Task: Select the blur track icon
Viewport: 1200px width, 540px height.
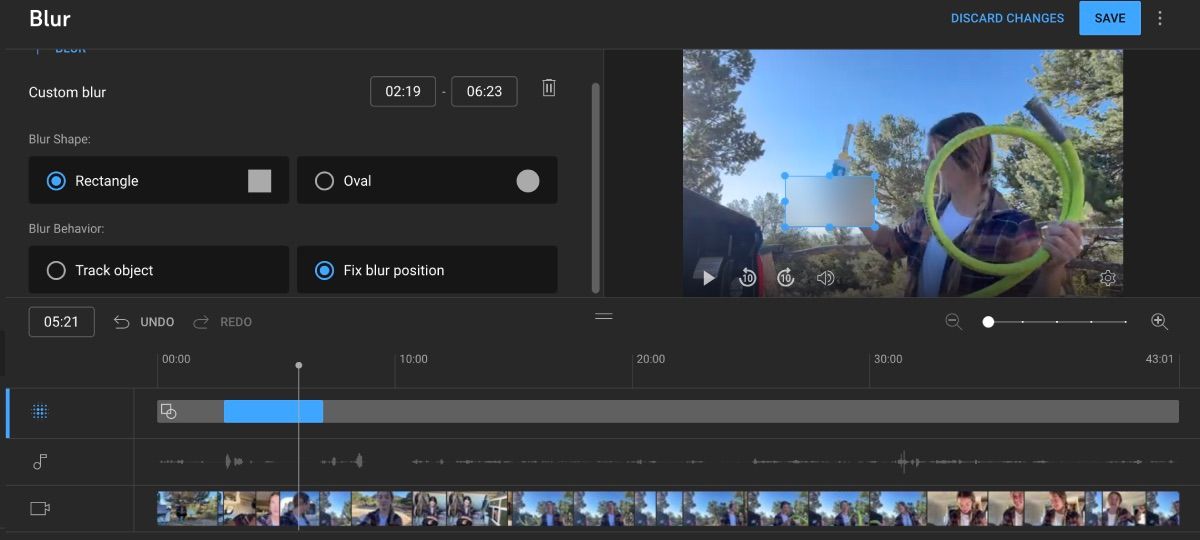Action: coord(40,412)
